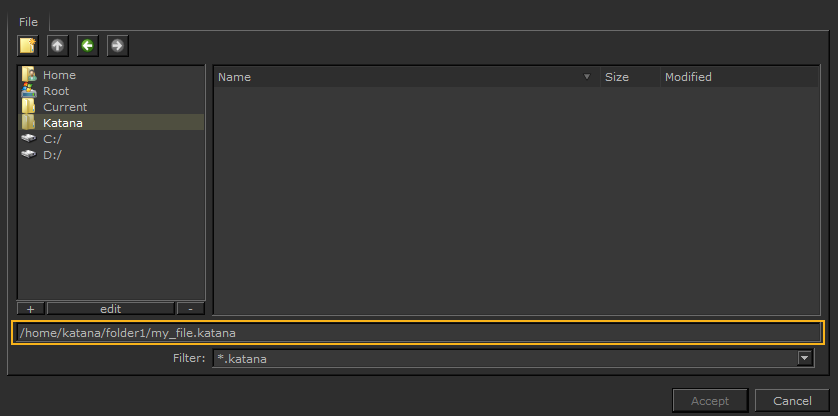Navigate forward with the right arrow

(x=118, y=46)
